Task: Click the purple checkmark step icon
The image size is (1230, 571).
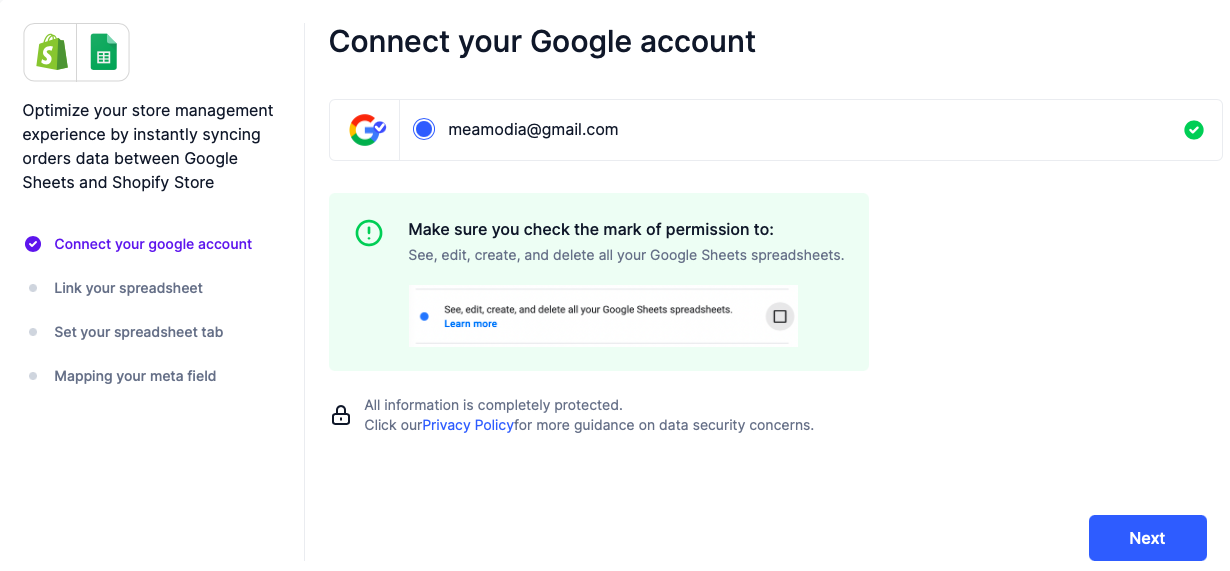Action: pos(33,244)
